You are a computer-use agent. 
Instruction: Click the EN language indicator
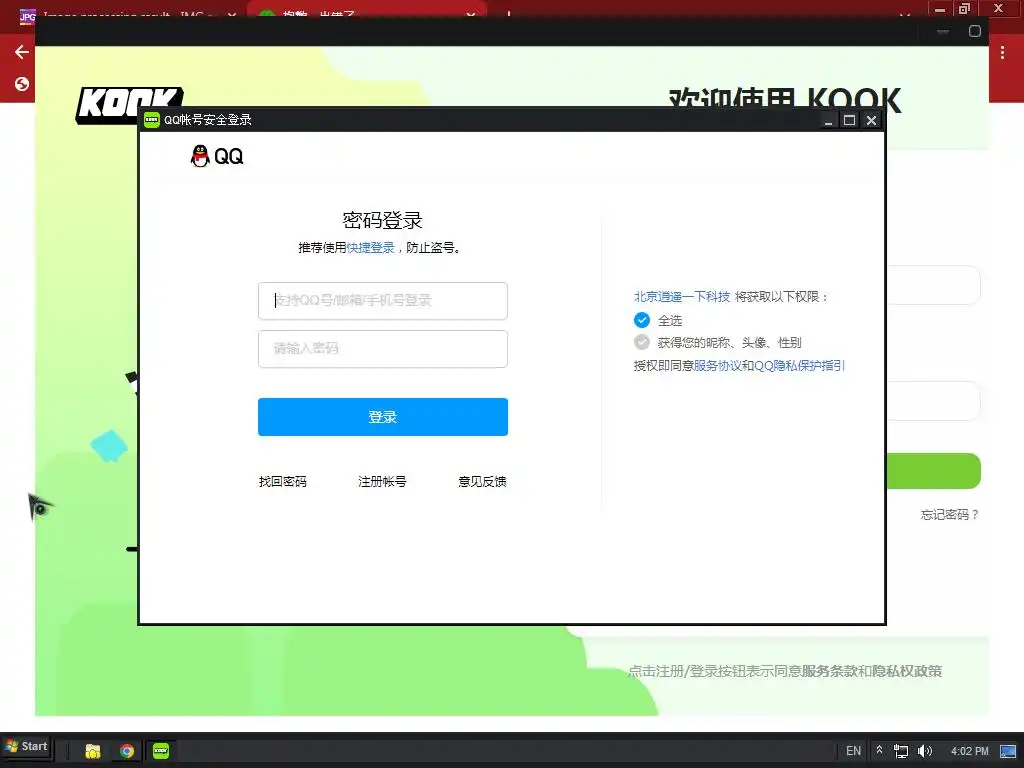coord(854,751)
